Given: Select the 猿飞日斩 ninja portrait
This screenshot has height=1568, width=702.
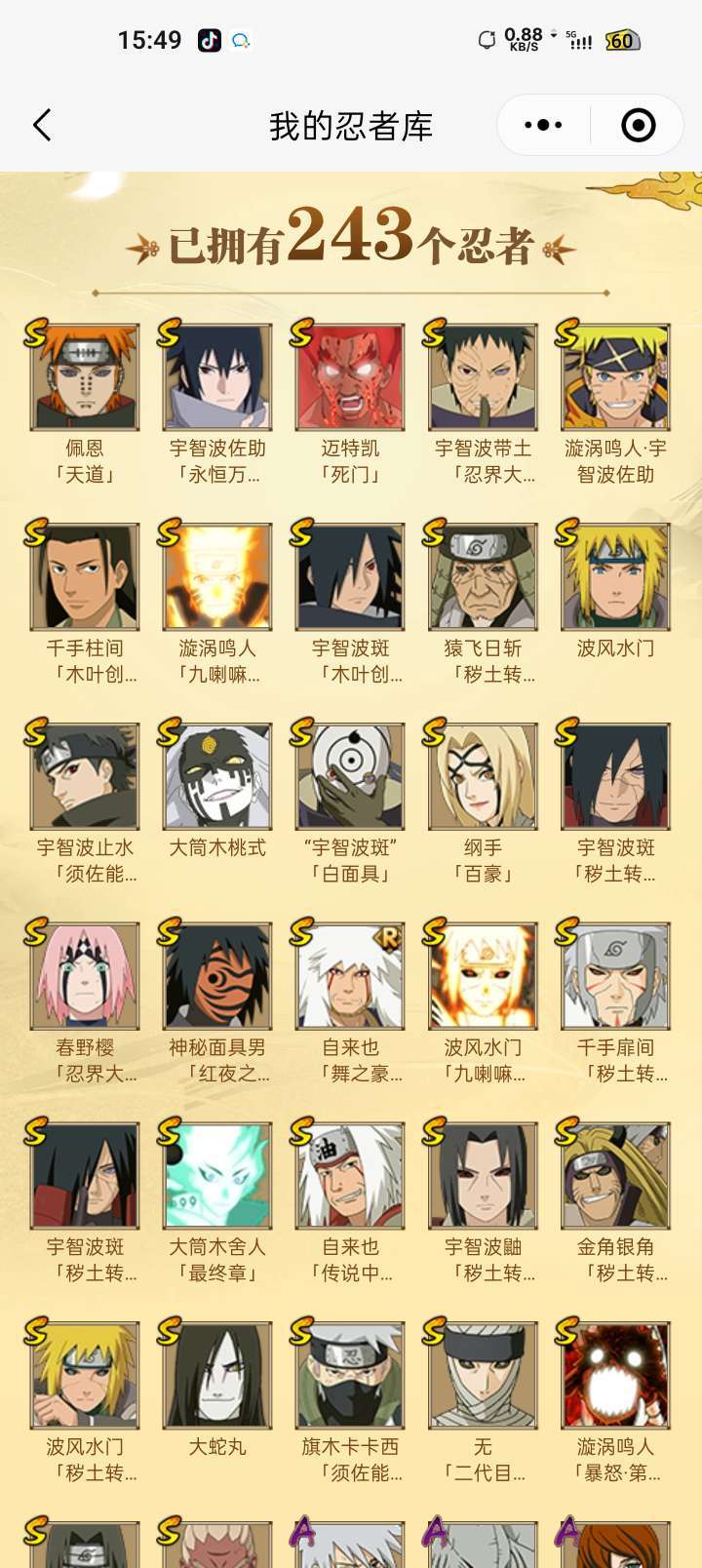Looking at the screenshot, I should tap(483, 577).
